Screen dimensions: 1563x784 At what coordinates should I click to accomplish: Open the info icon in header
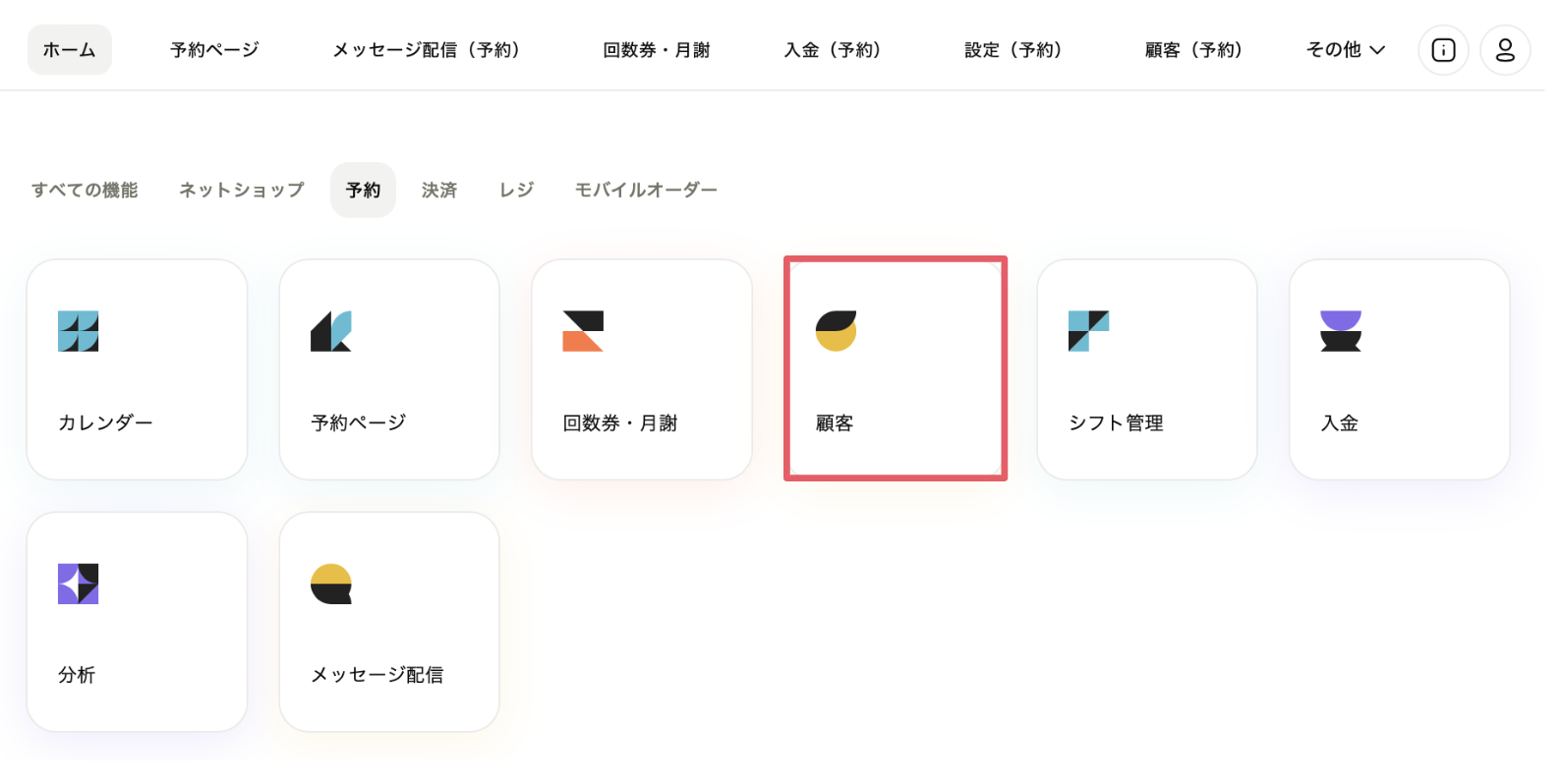pos(1443,50)
